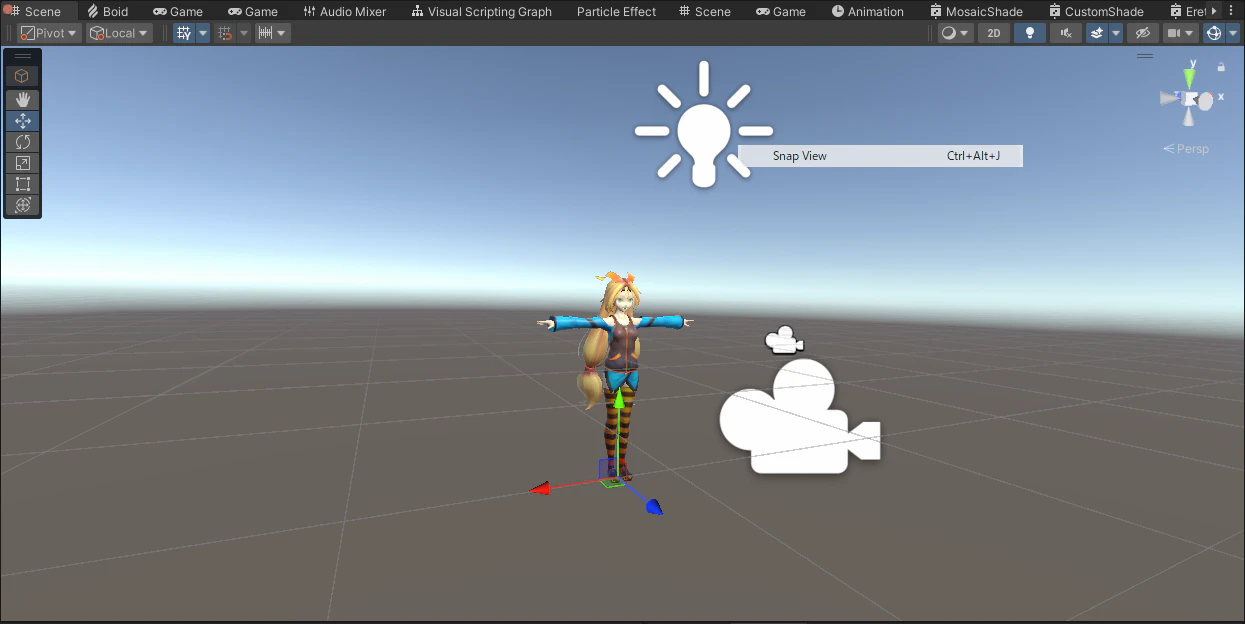Select the Scale tool

[22, 162]
